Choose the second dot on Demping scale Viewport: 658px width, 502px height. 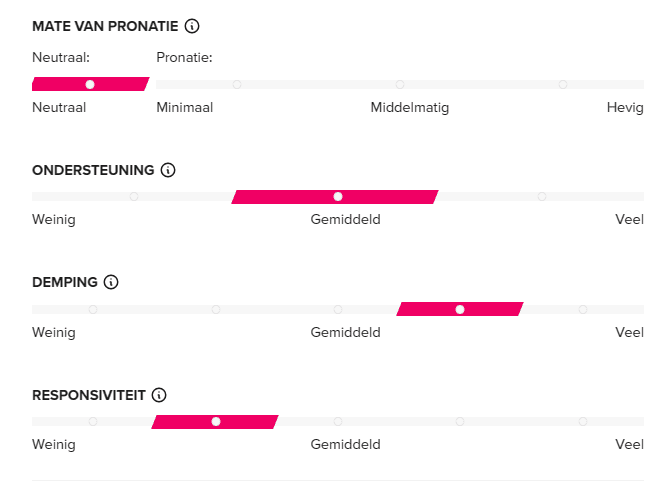216,309
